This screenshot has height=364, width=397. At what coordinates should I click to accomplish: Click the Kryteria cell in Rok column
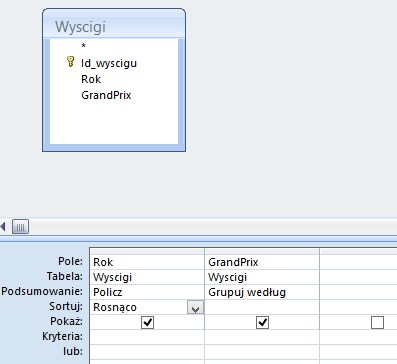pos(147,337)
